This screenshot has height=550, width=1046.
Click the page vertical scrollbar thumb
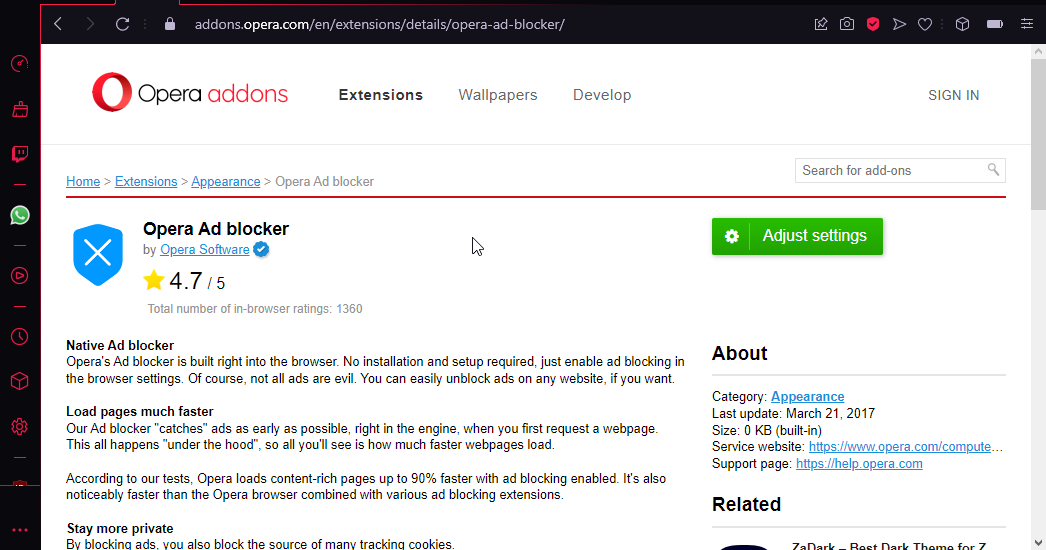pos(1039,135)
